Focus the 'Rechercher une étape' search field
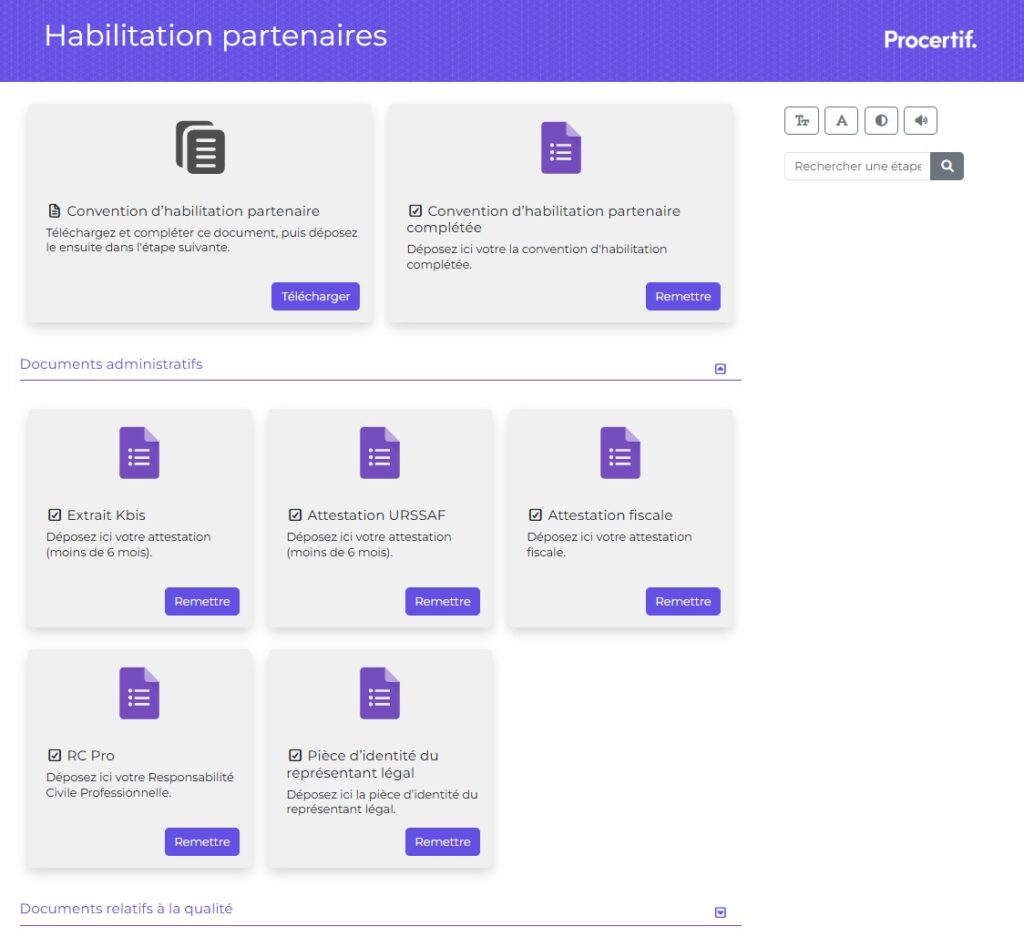This screenshot has height=947, width=1024. click(x=857, y=166)
